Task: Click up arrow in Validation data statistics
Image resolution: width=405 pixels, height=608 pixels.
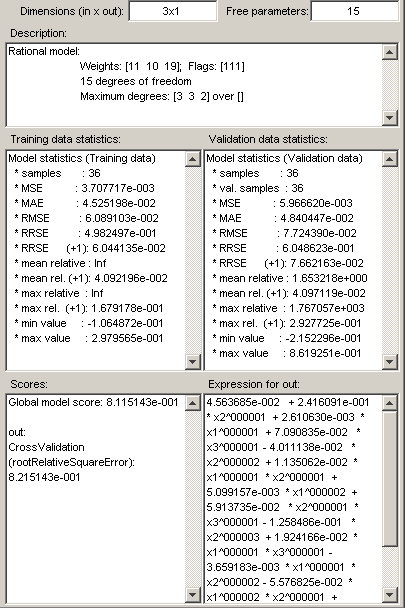Action: pos(390,159)
